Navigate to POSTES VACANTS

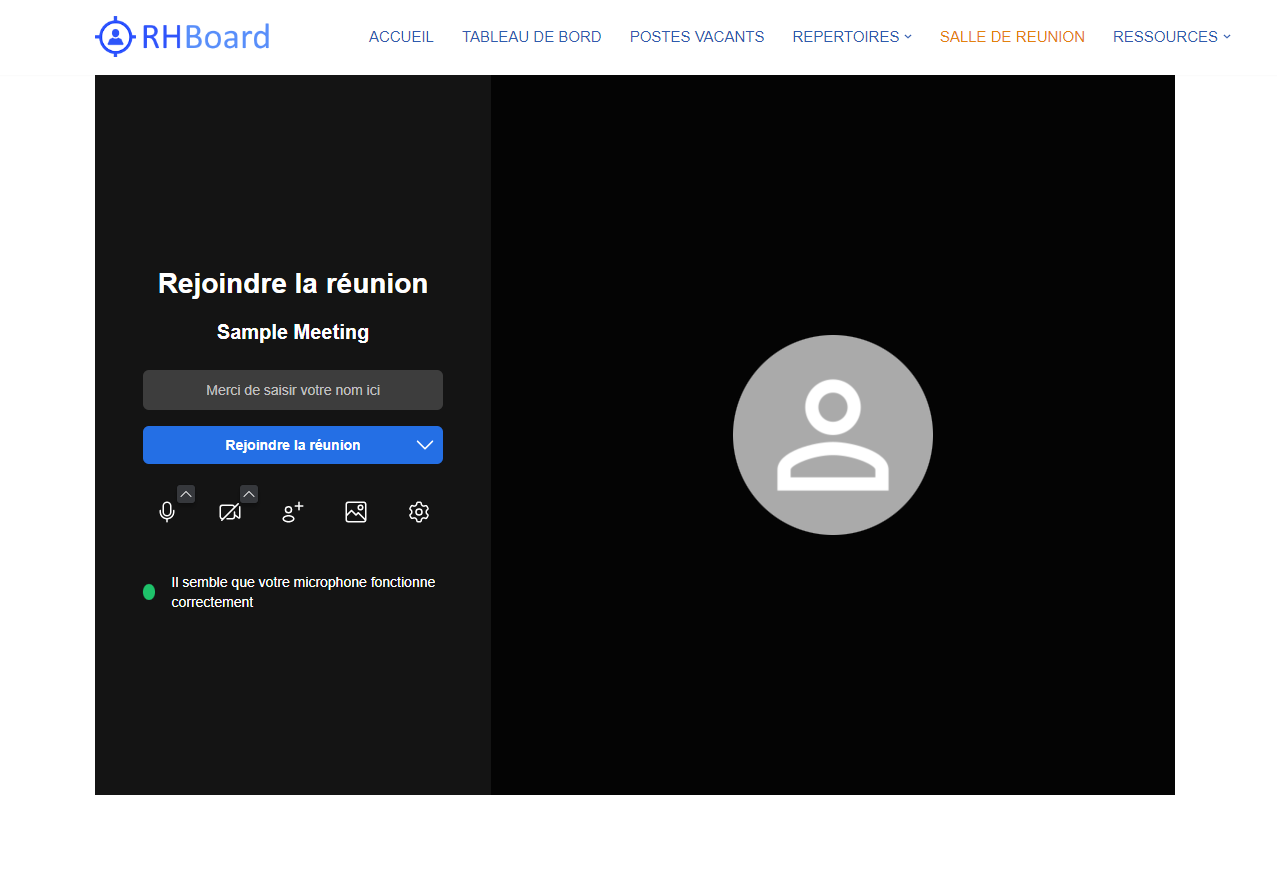point(696,37)
